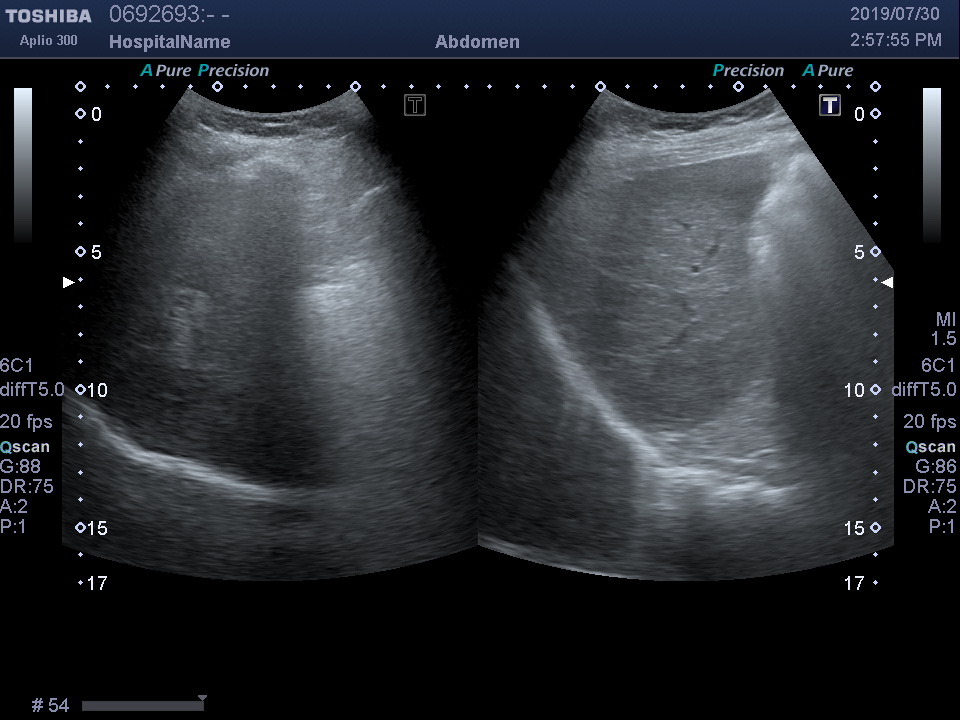Click left side diffT5.0 frequency label
This screenshot has width=960, height=720.
[32, 389]
